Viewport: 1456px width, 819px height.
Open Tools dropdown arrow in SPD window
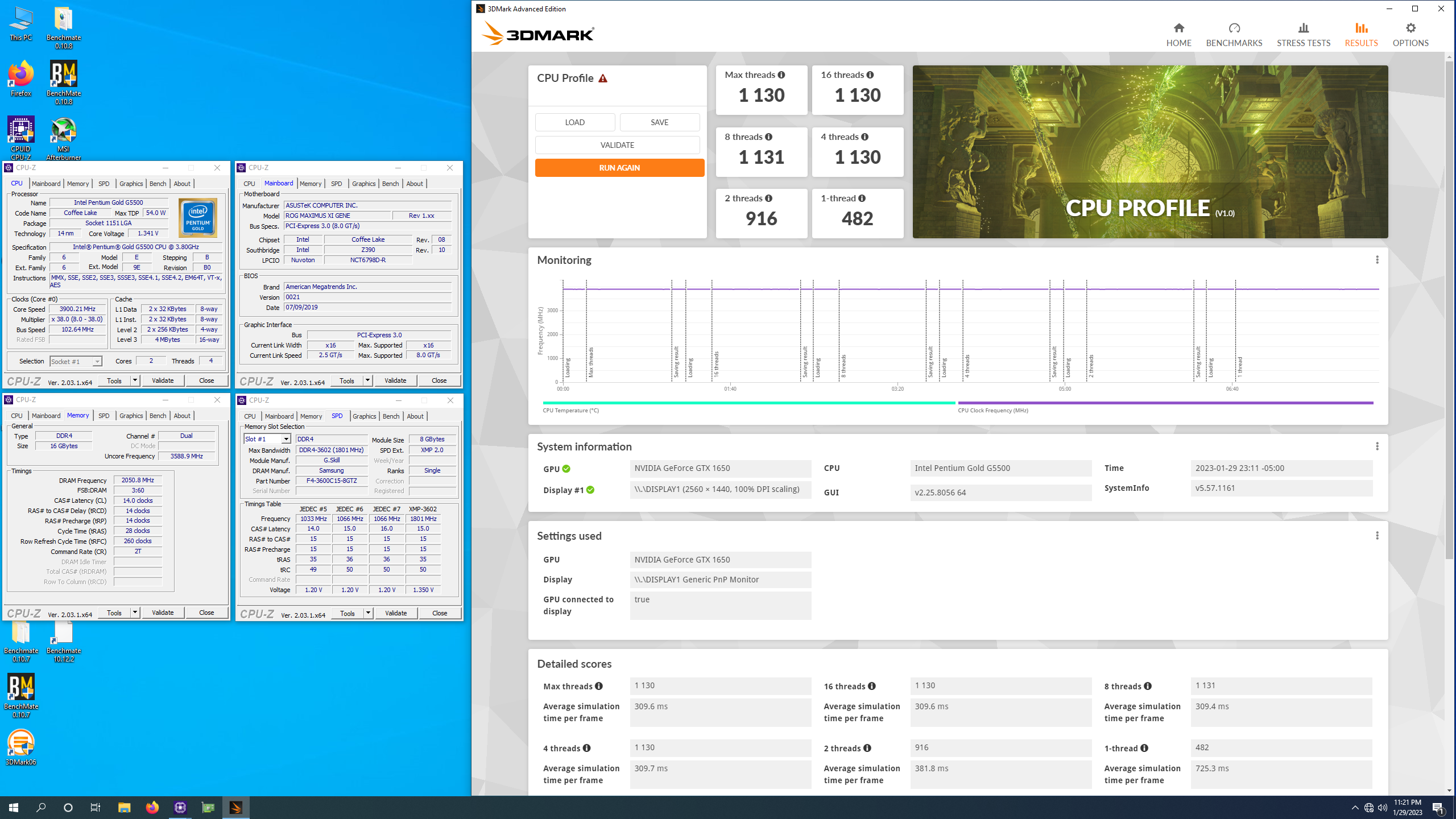click(368, 613)
